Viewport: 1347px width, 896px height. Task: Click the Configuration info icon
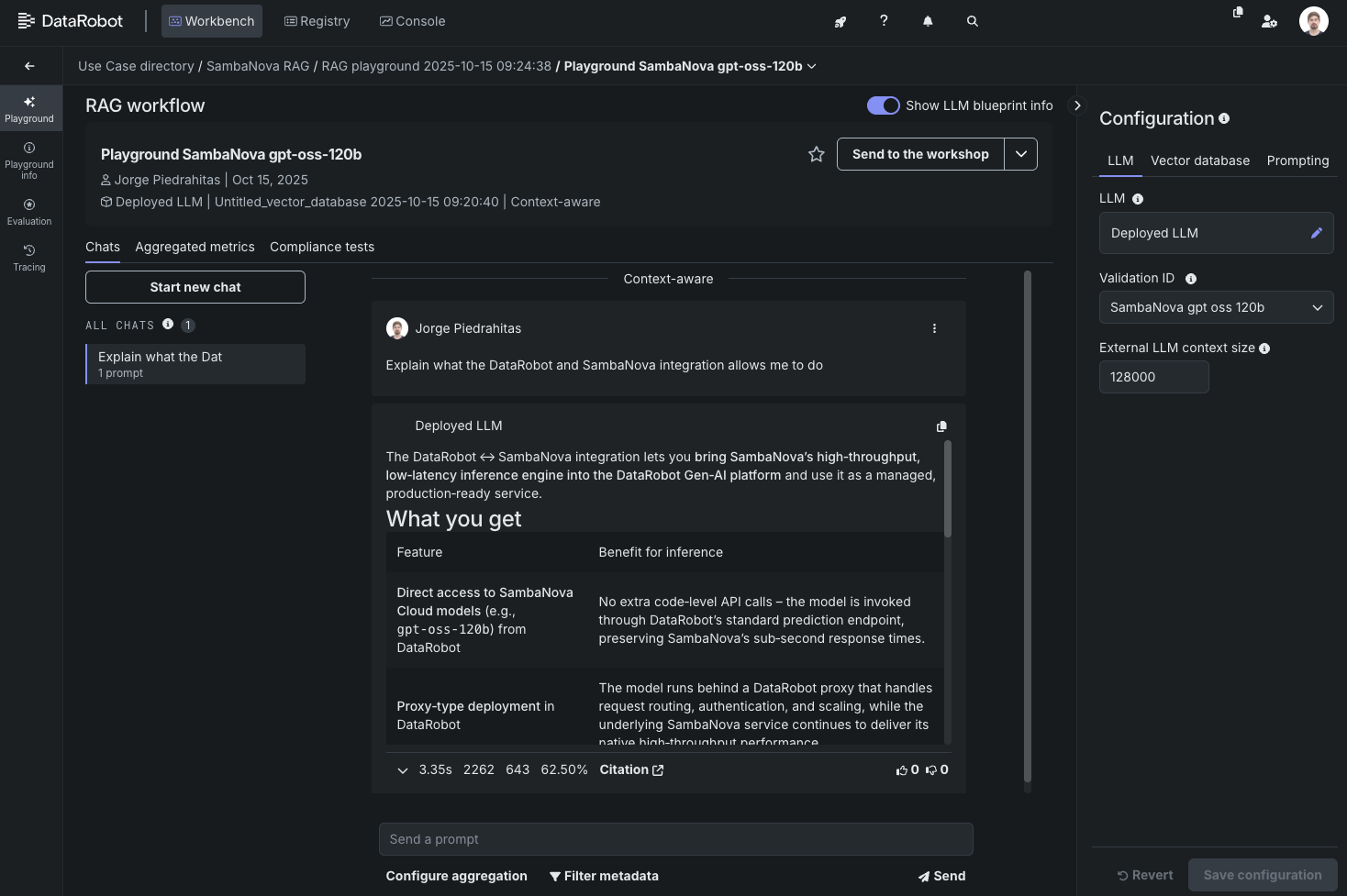[1224, 118]
